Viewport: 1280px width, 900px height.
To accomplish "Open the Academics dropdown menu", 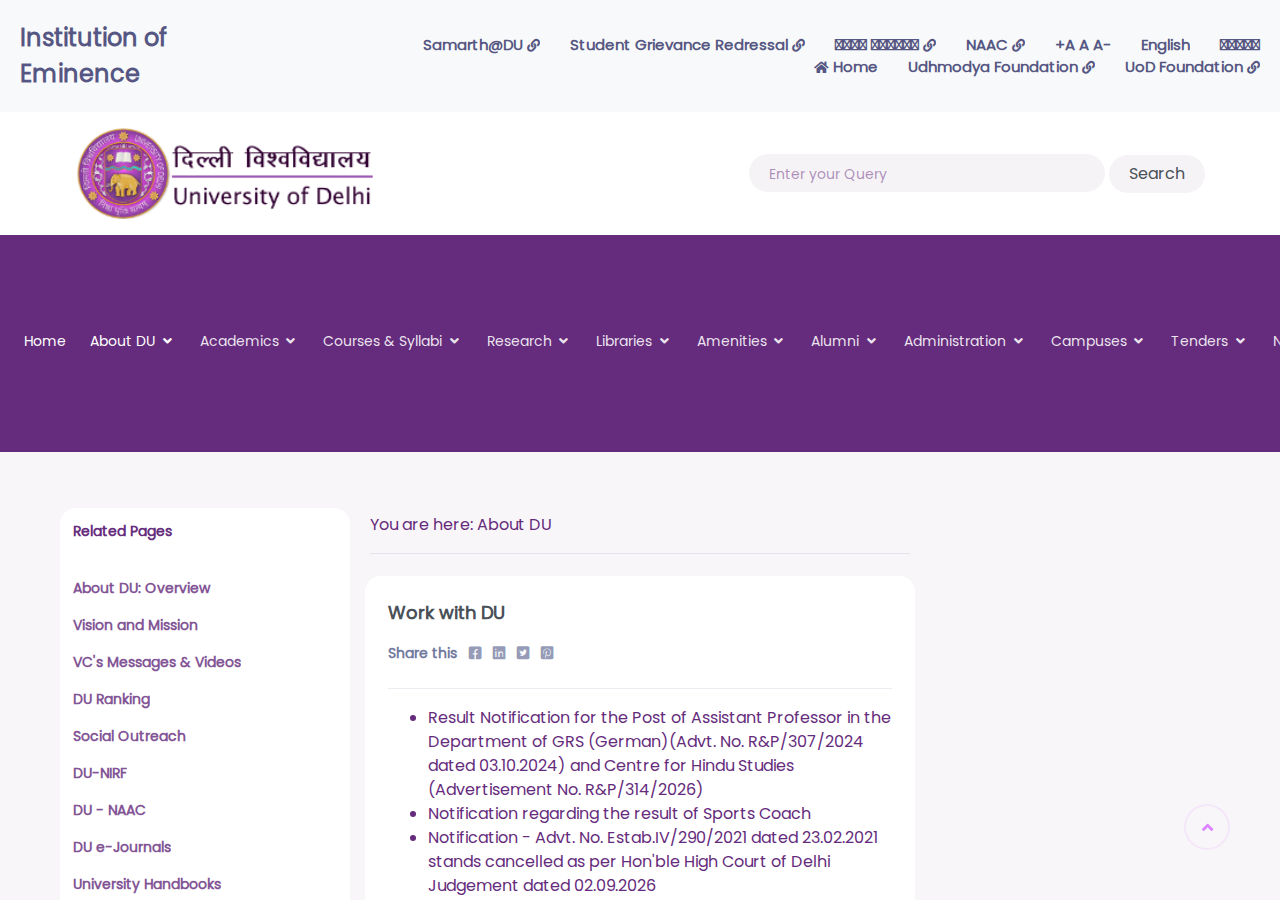I will (x=248, y=341).
